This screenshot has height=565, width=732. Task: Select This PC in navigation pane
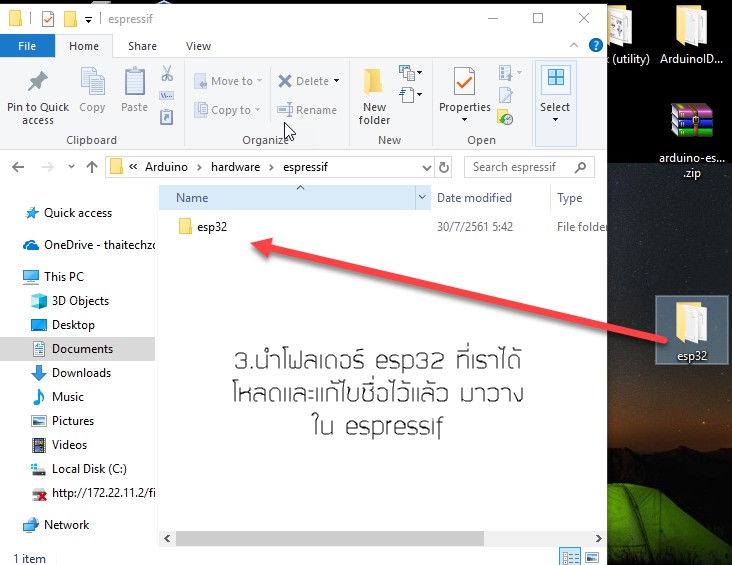[53, 276]
